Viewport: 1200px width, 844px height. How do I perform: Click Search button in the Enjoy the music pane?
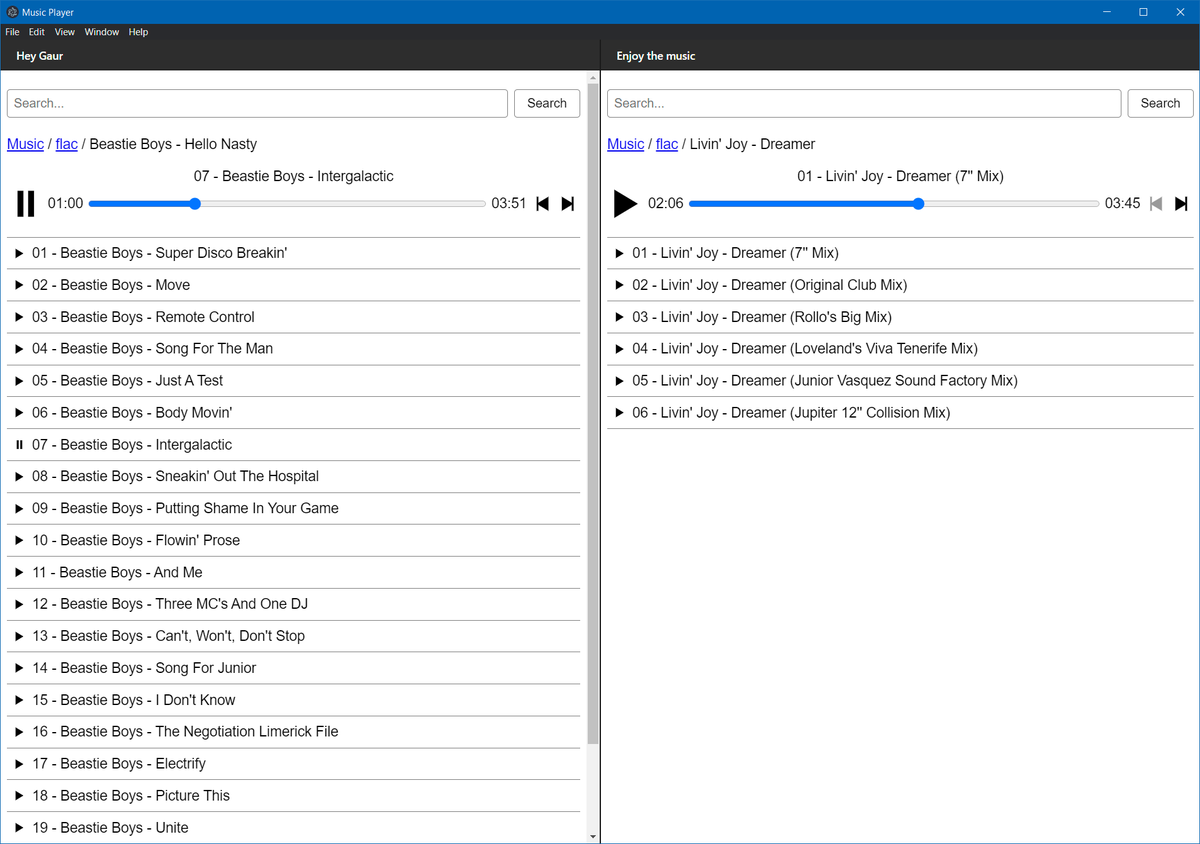[x=1160, y=103]
